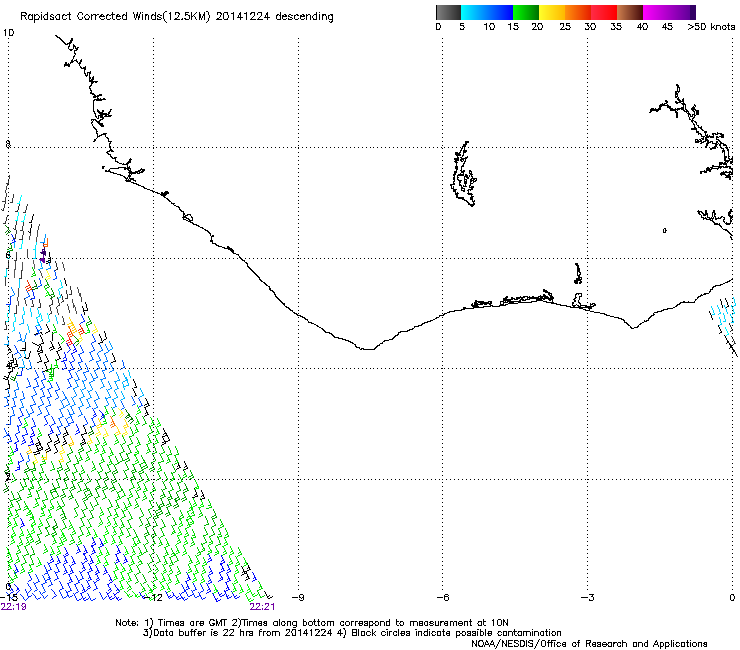The width and height of the screenshot is (740, 650).
Task: Click the yellow 20-25 knots legend swatch
Action: coord(552,12)
